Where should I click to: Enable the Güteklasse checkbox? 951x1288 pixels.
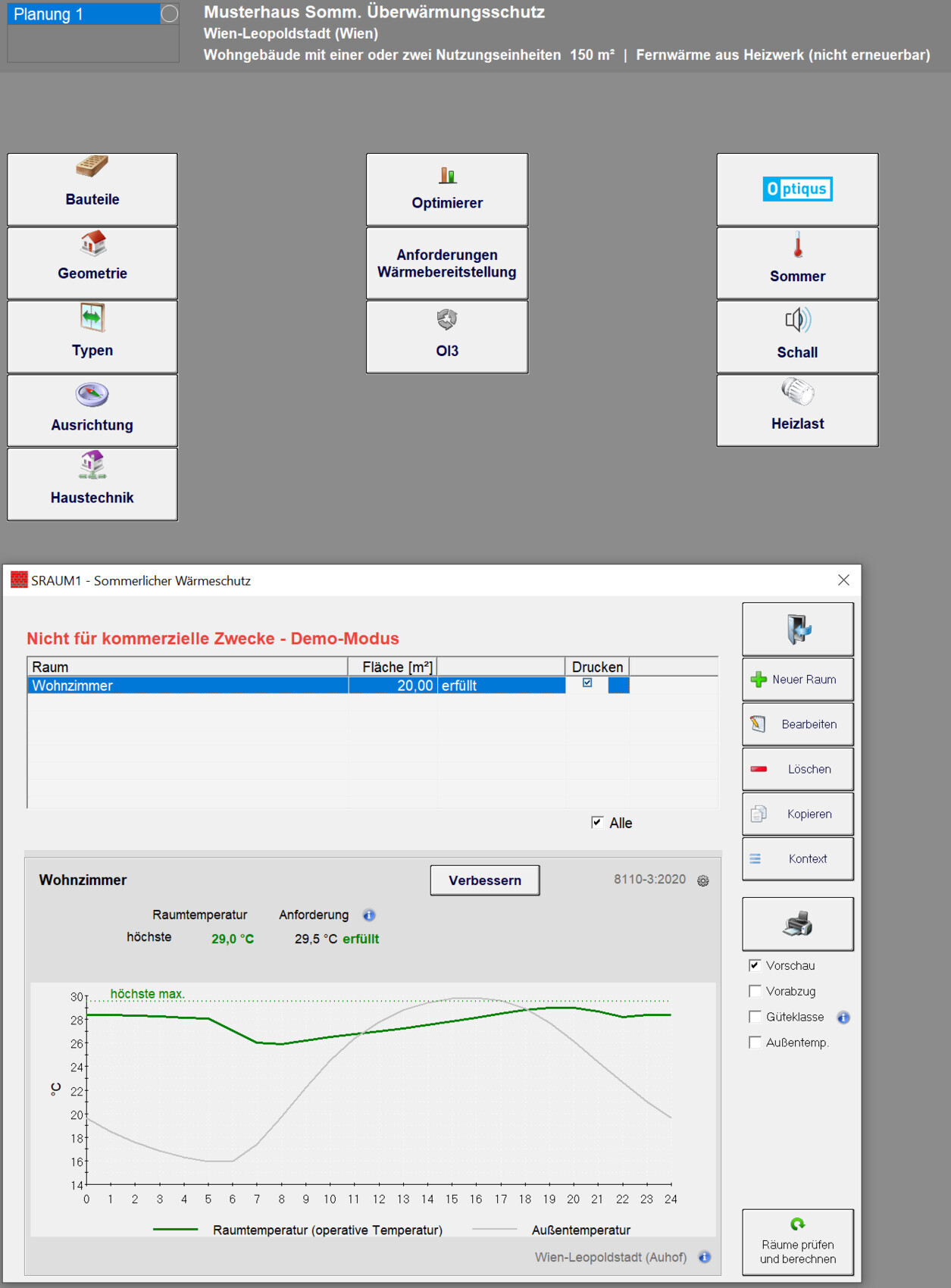click(x=755, y=1017)
